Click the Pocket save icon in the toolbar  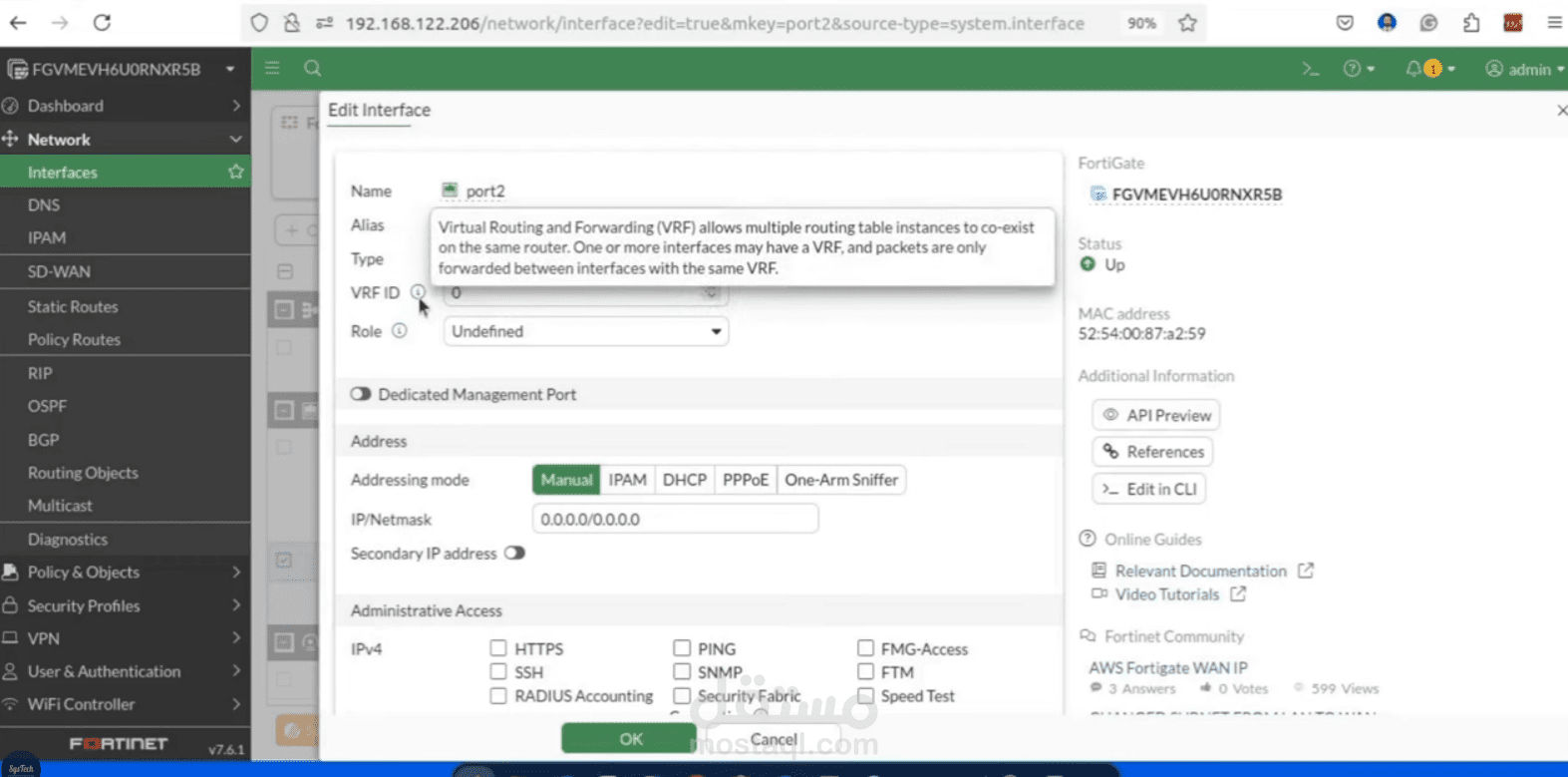(1345, 23)
